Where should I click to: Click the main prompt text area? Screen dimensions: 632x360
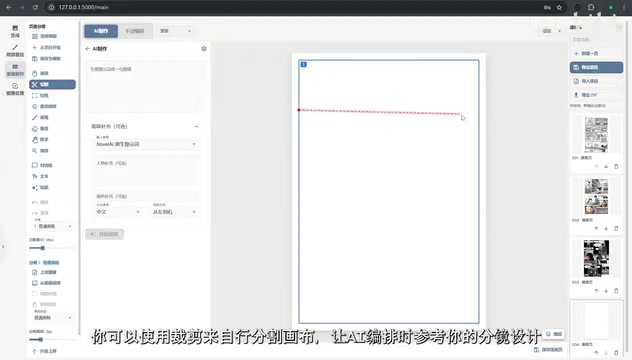(146, 86)
